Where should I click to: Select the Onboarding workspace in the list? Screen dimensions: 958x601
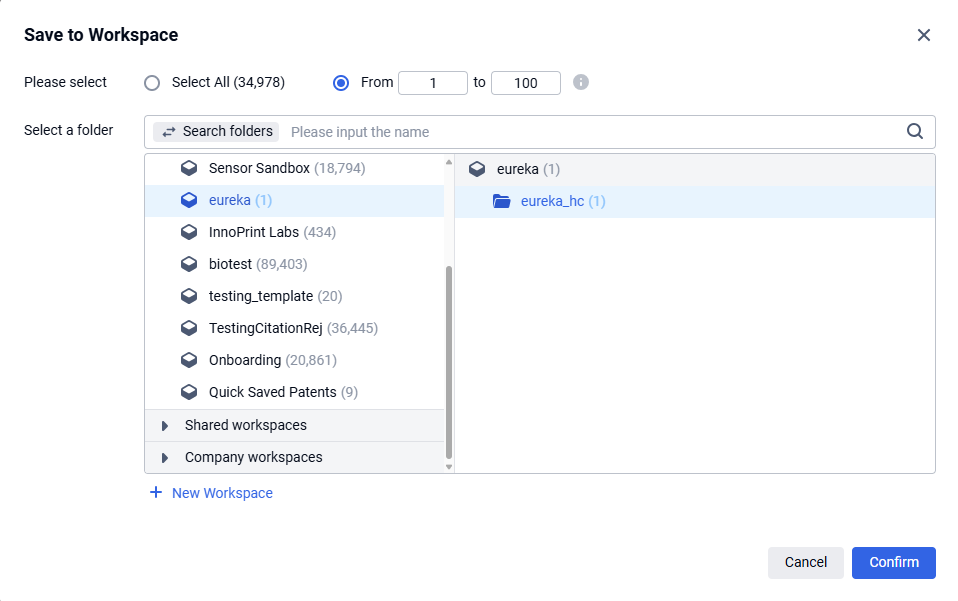(x=245, y=360)
